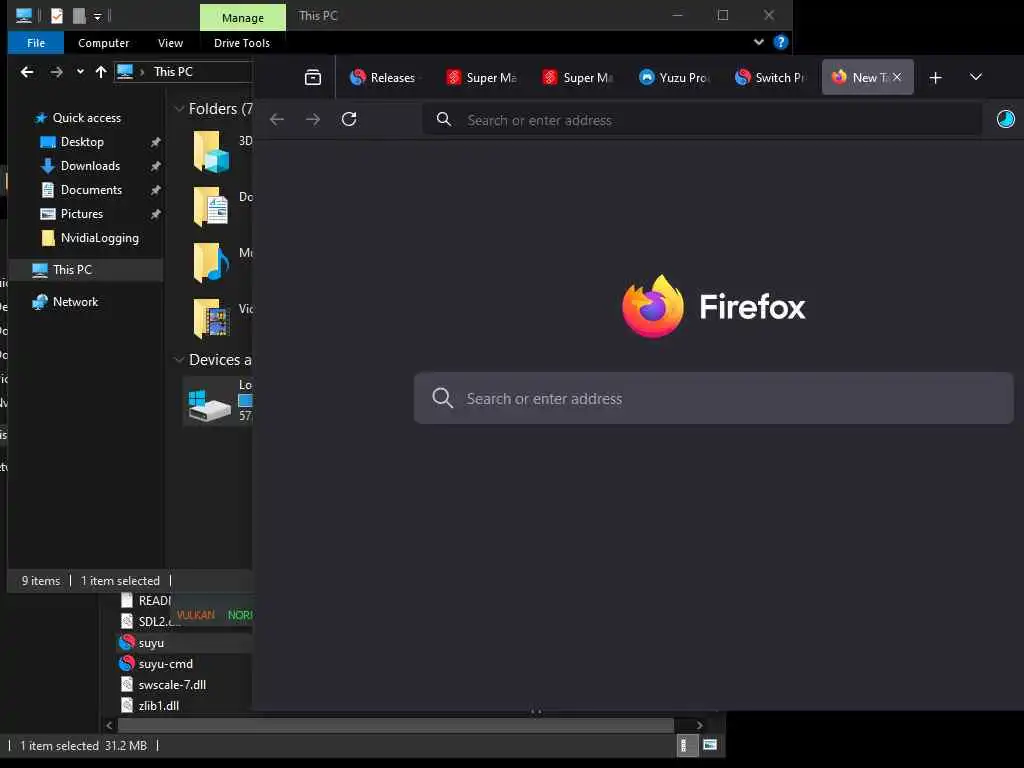Select Network in navigation pane
1024x768 pixels.
coord(75,302)
